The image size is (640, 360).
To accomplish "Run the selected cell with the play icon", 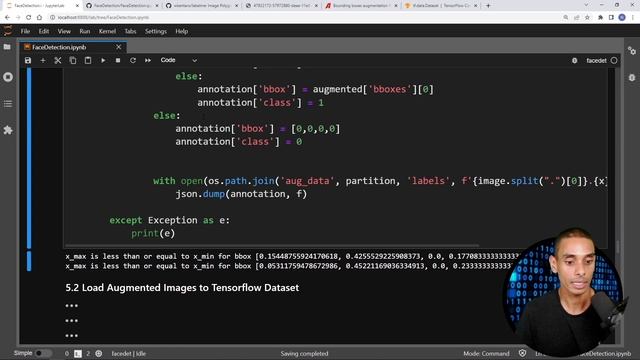I will 103,60.
